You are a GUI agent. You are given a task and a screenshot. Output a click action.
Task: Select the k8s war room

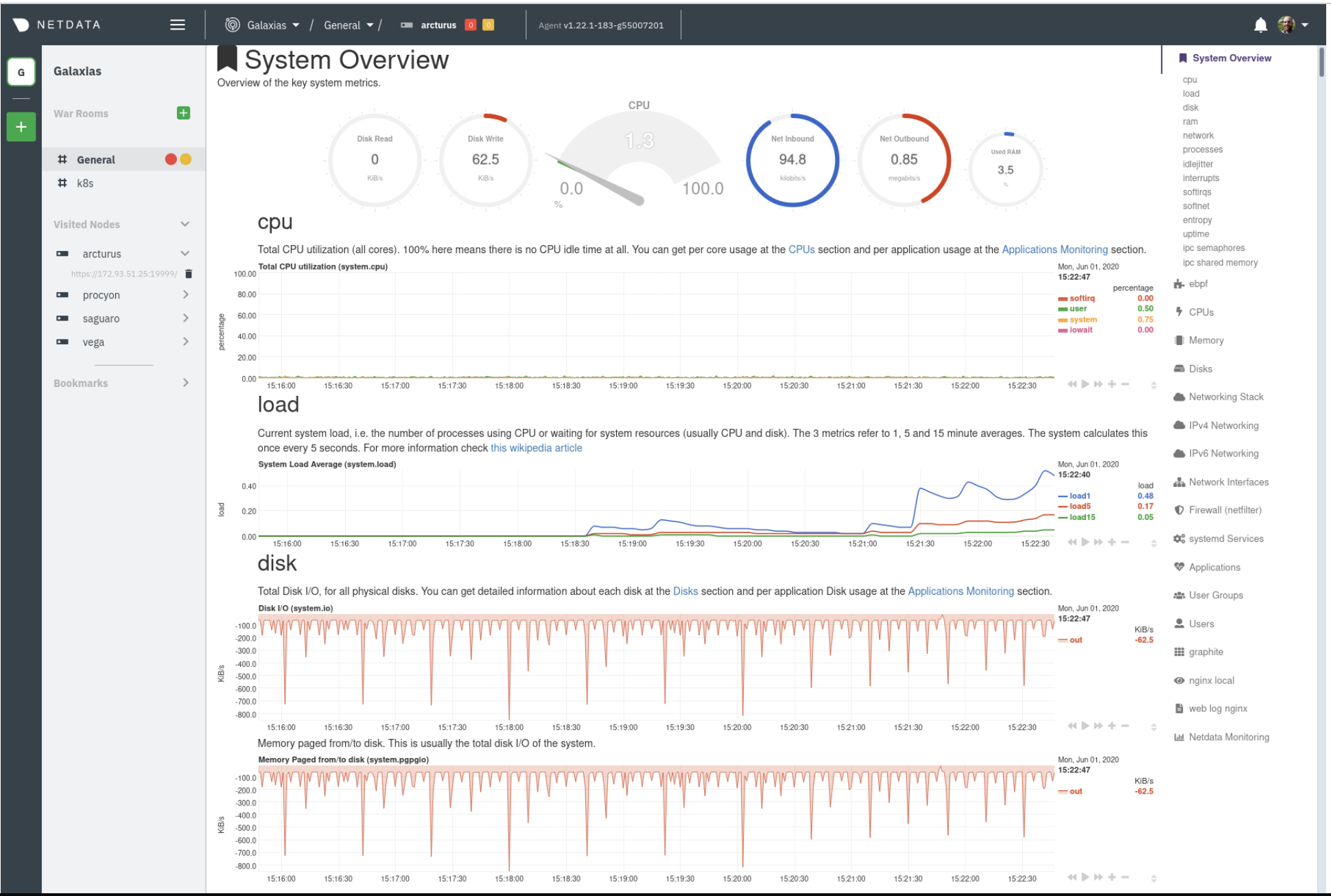pos(85,183)
